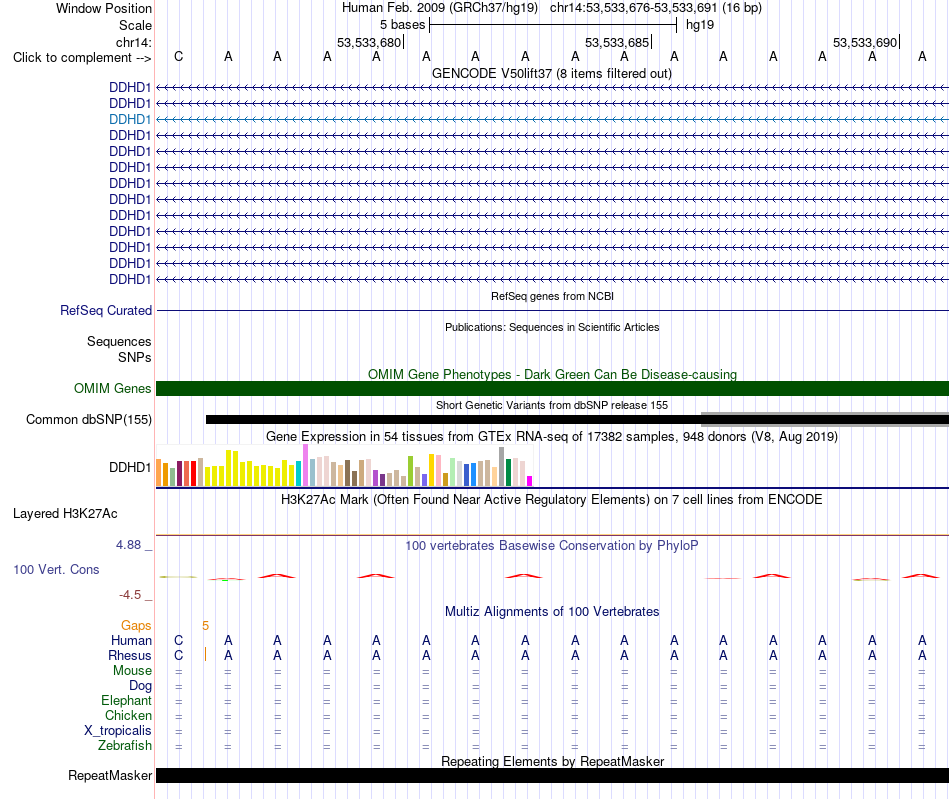This screenshot has height=799, width=950.
Task: Select the gray dbSNP variant bar
Action: click(x=825, y=419)
